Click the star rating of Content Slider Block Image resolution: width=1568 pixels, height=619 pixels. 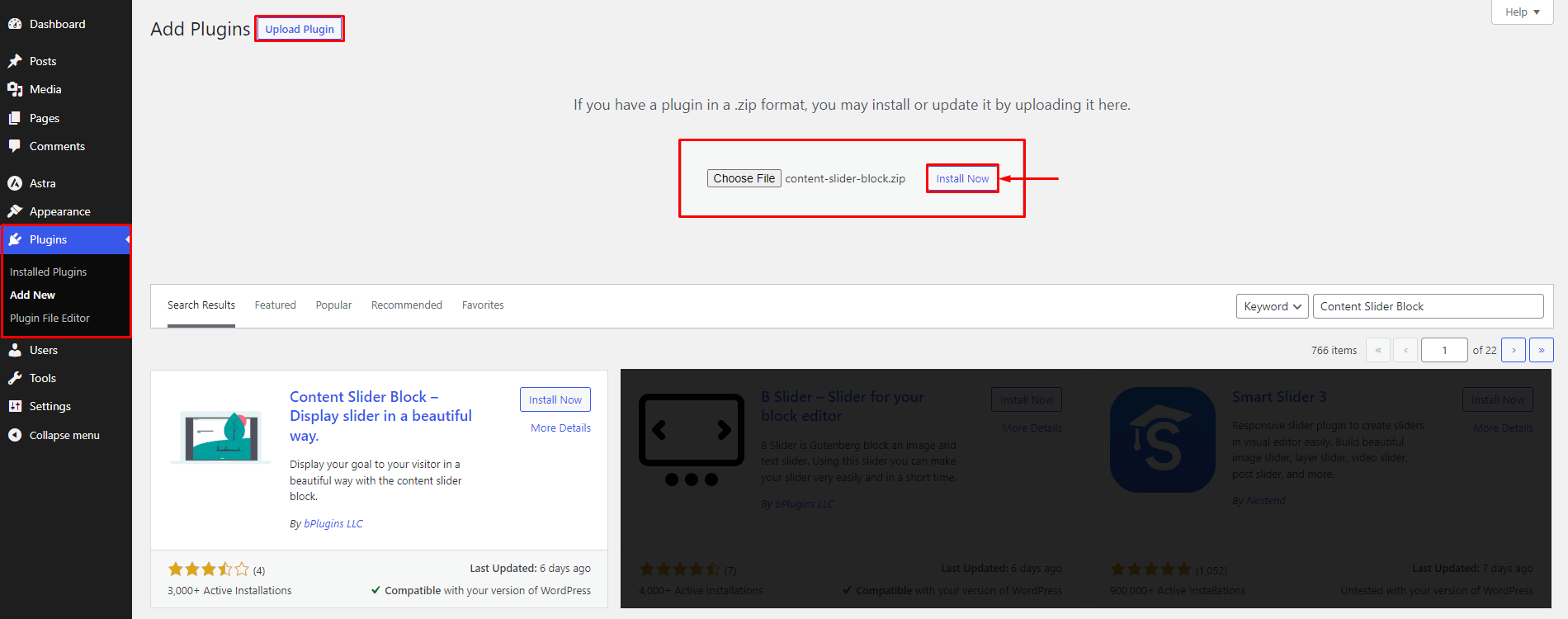(209, 569)
